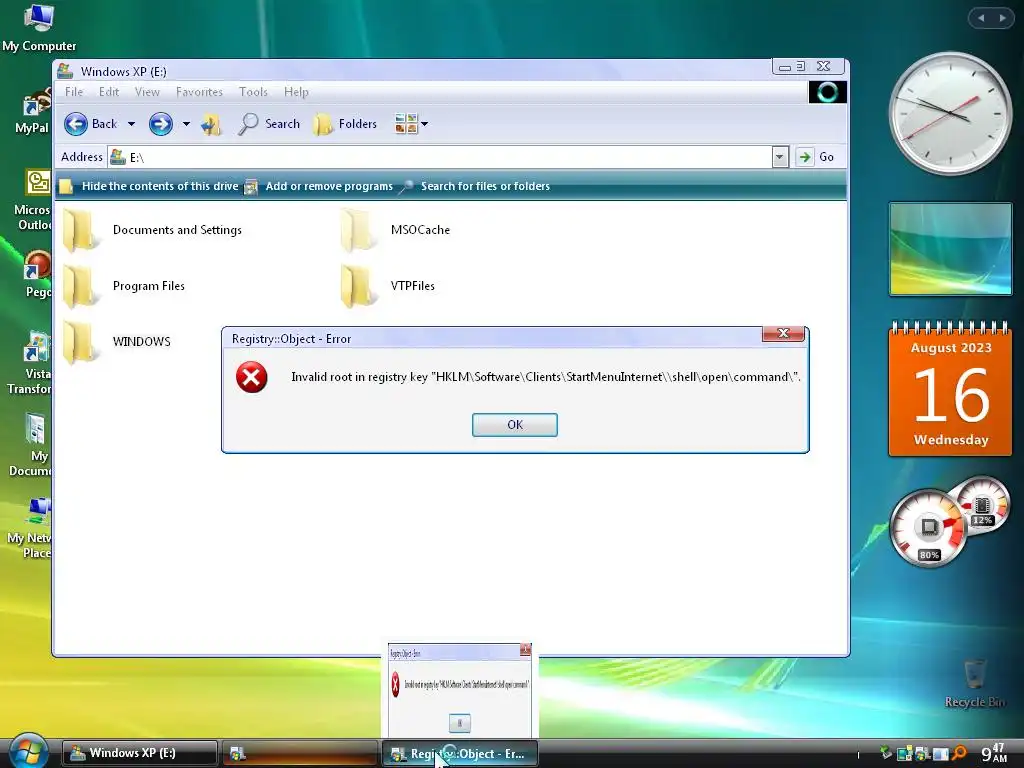This screenshot has width=1024, height=768.
Task: Toggle the Folders pane button
Action: coord(345,123)
